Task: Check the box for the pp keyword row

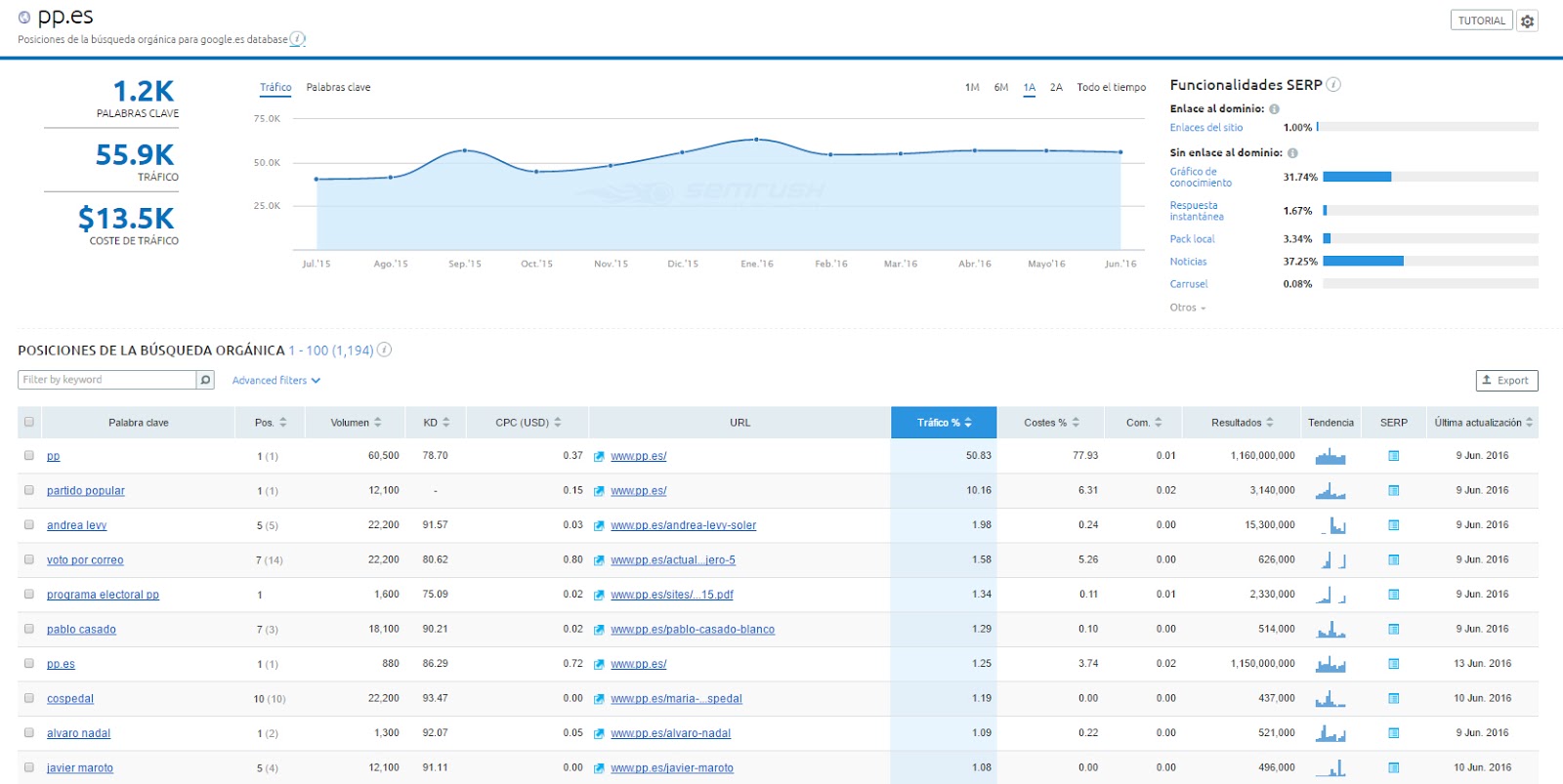Action: pyautogui.click(x=29, y=456)
